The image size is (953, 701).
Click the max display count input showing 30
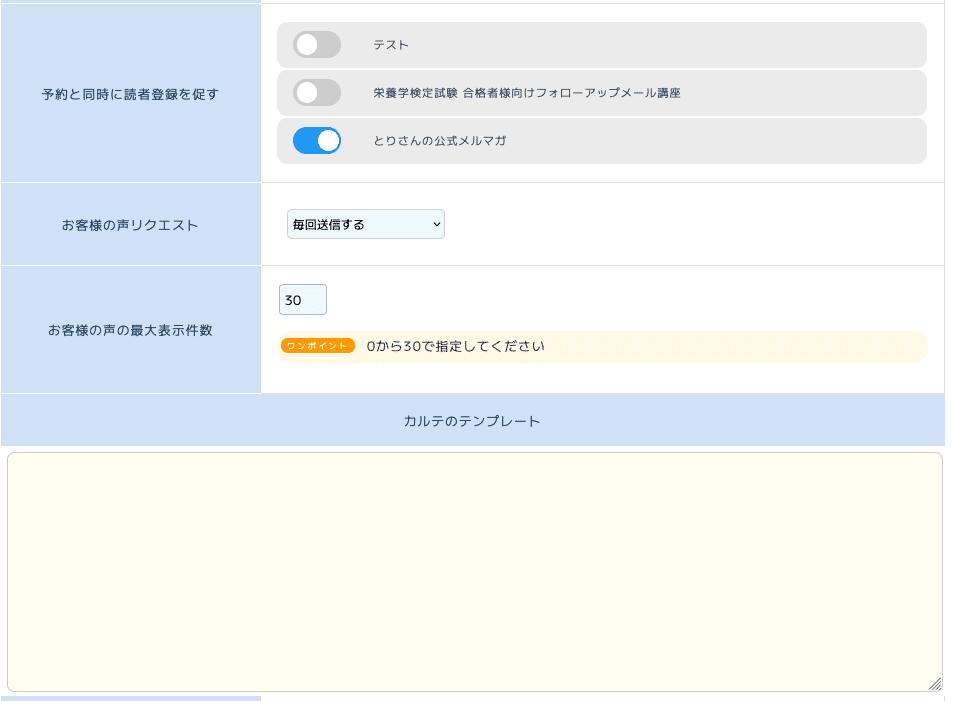point(302,299)
